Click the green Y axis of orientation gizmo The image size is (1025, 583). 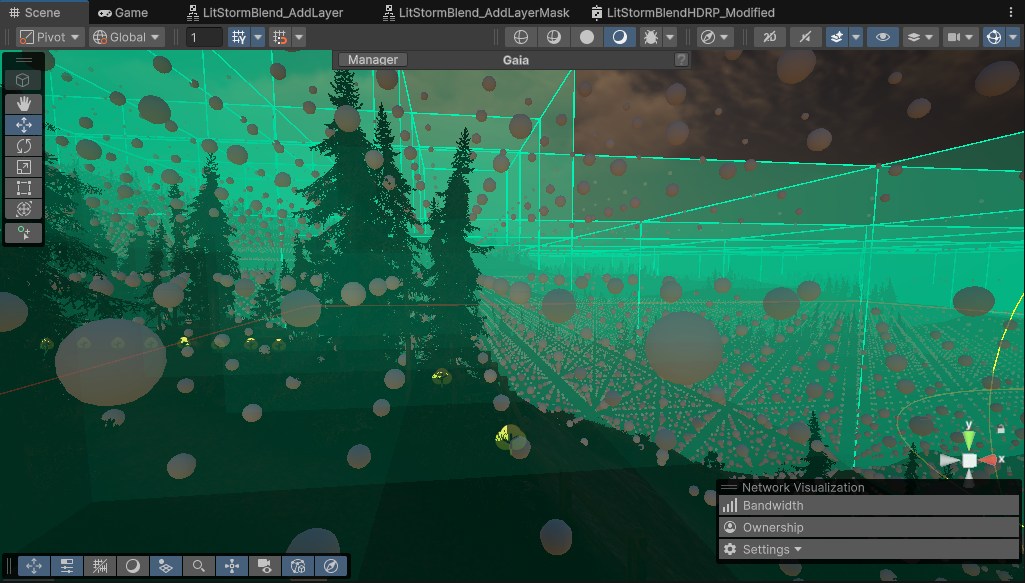(x=968, y=439)
